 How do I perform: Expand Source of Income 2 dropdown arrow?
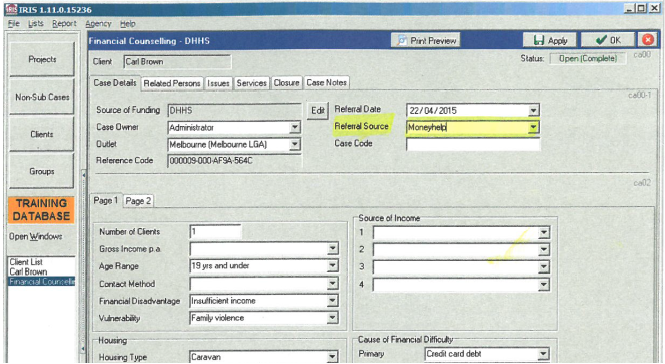coord(544,249)
